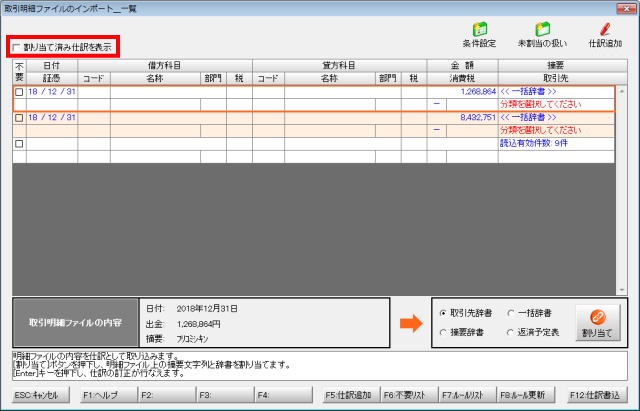Select 摘要辞書 radio button
This screenshot has height=411, width=640.
click(x=443, y=333)
